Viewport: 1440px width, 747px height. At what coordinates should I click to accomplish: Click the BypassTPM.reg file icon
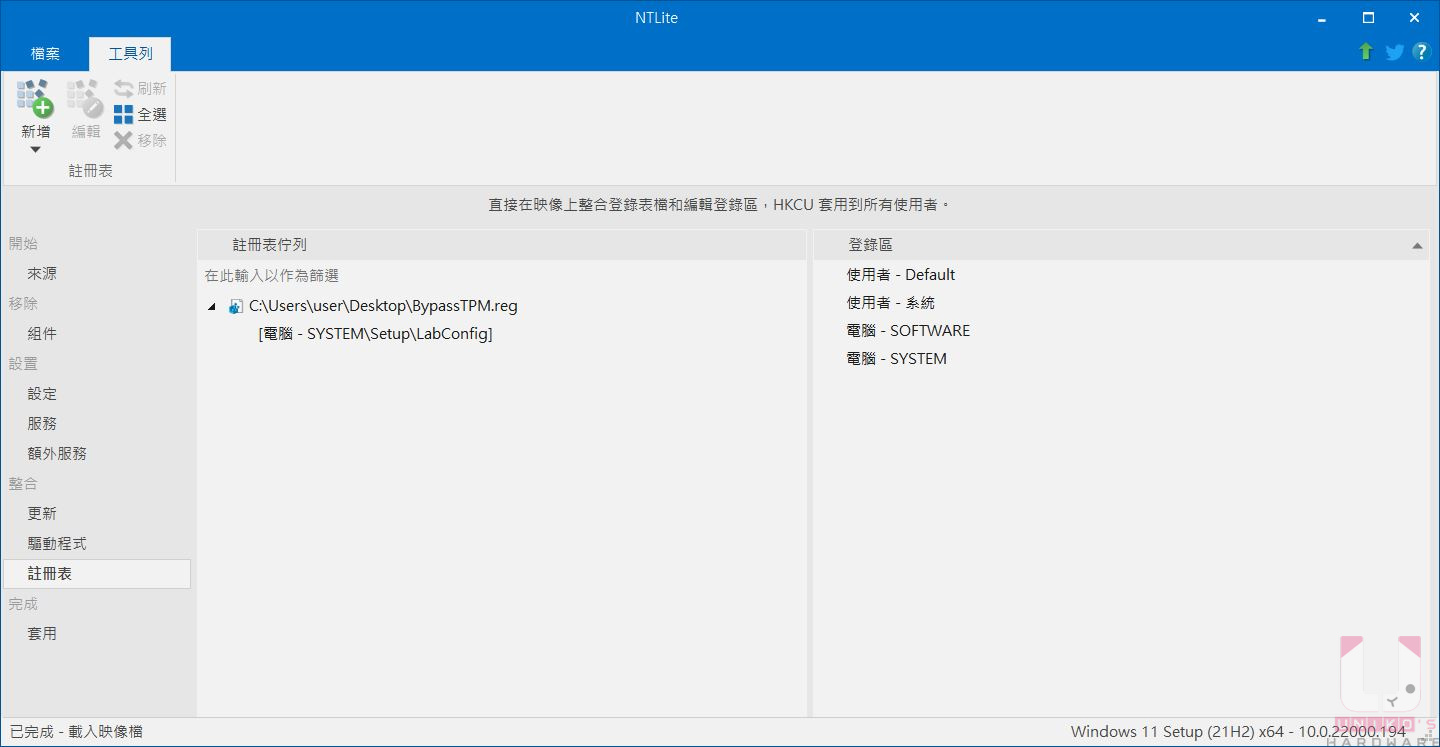(x=236, y=307)
